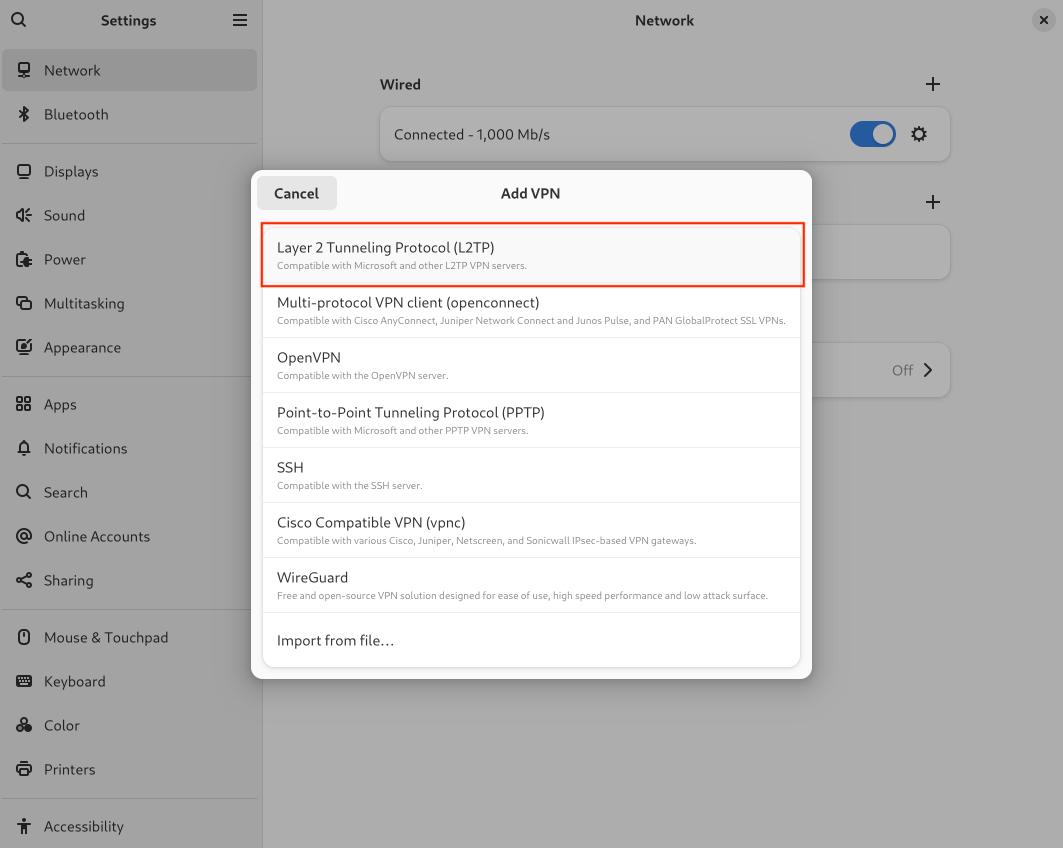Open the Color panel label
This screenshot has width=1063, height=848.
pos(62,726)
